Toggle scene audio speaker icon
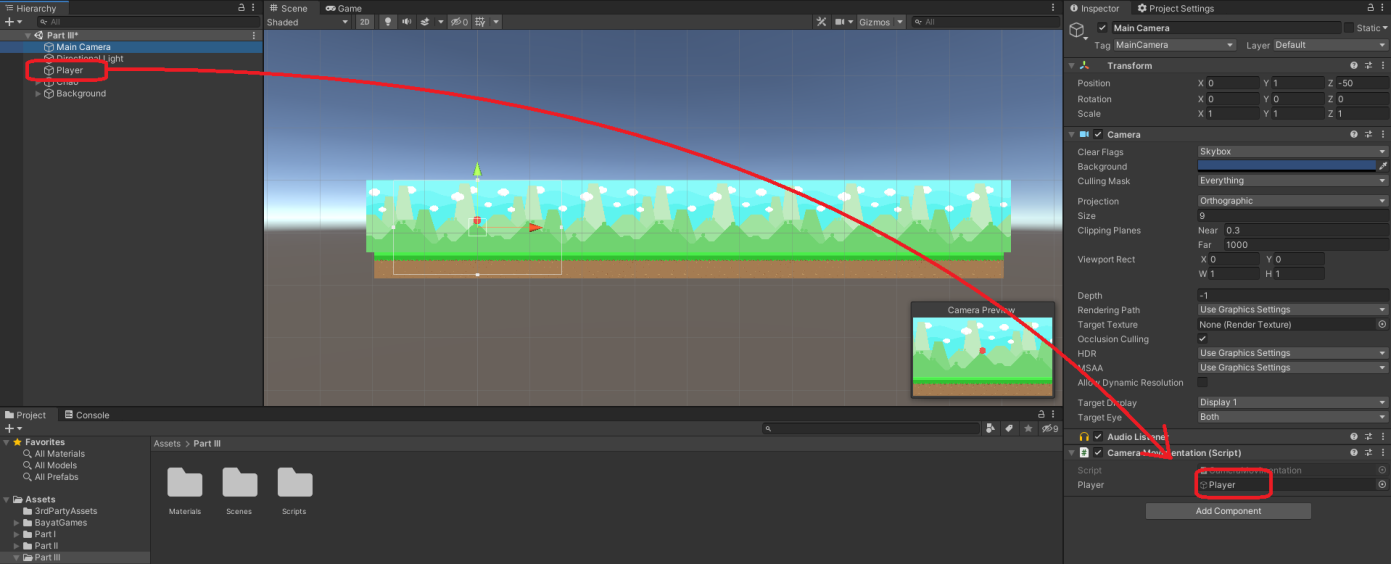This screenshot has height=564, width=1391. pyautogui.click(x=407, y=22)
